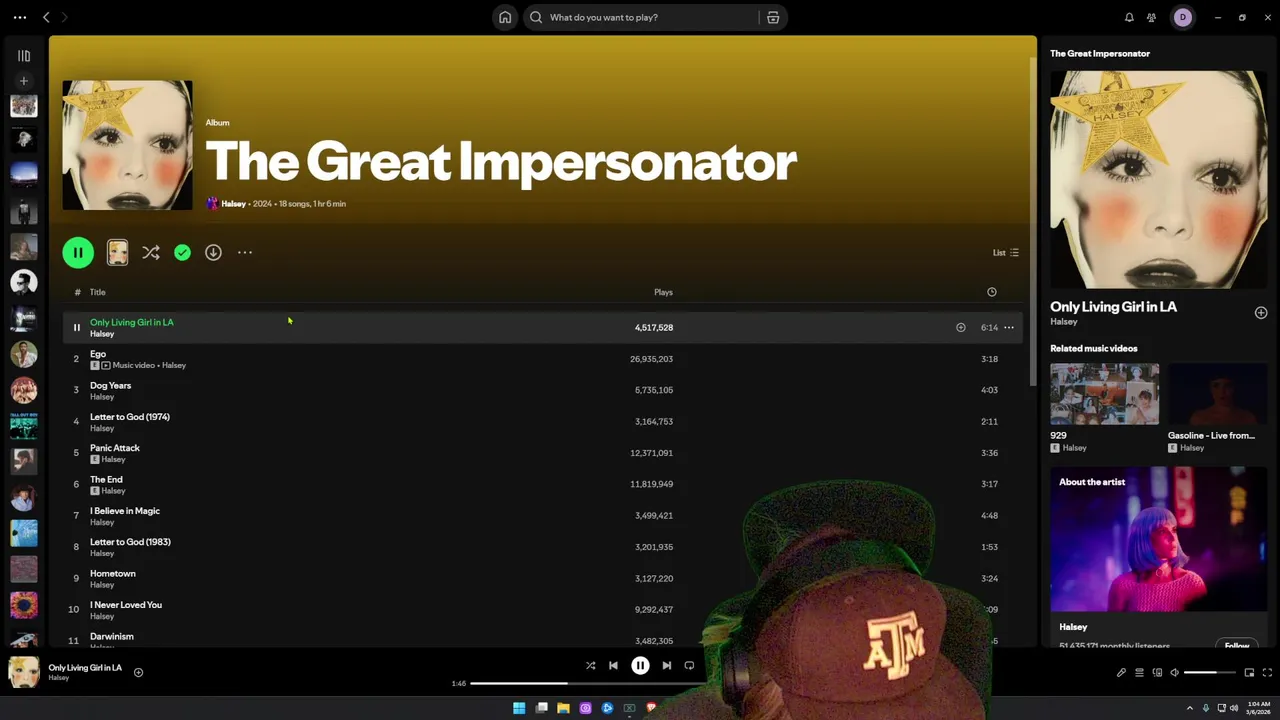Pause playback in bottom player bar
Image resolution: width=1280 pixels, height=720 pixels.
(x=640, y=665)
